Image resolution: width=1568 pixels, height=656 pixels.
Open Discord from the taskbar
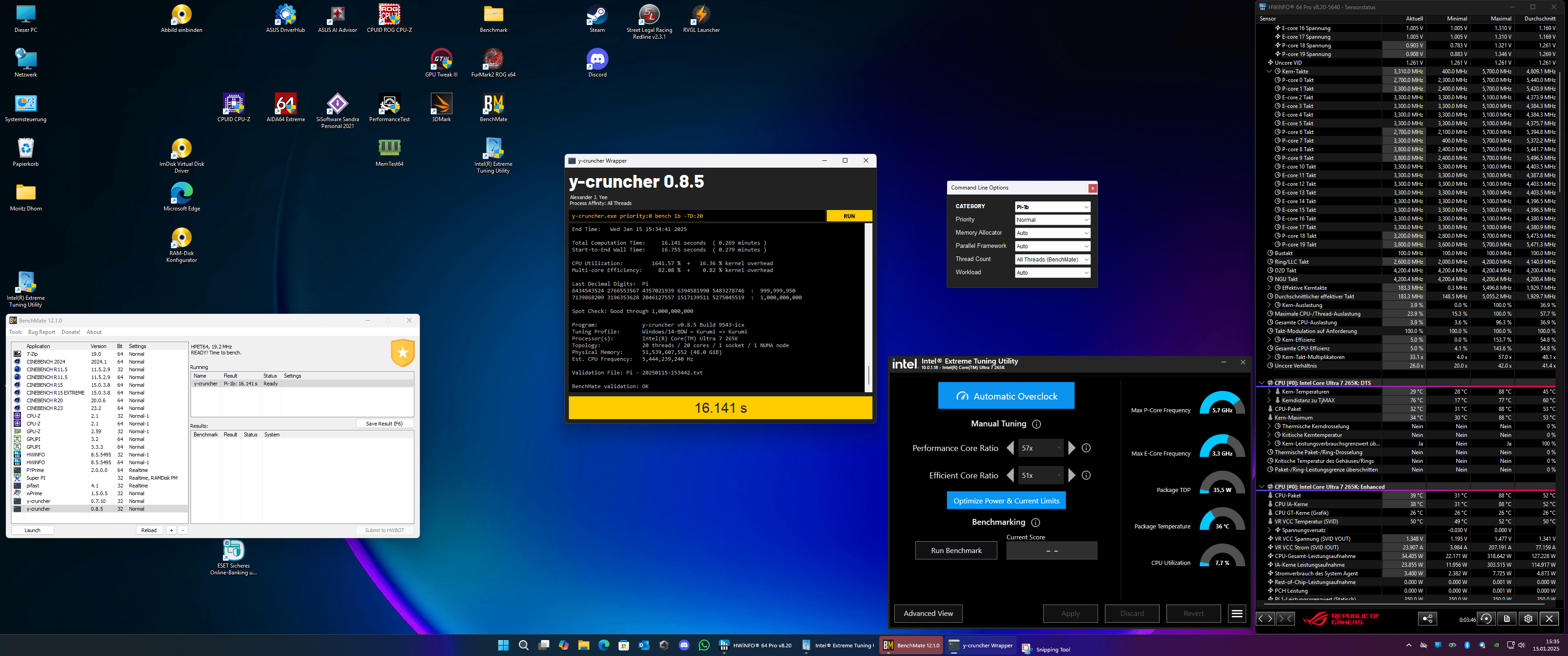pyautogui.click(x=684, y=645)
